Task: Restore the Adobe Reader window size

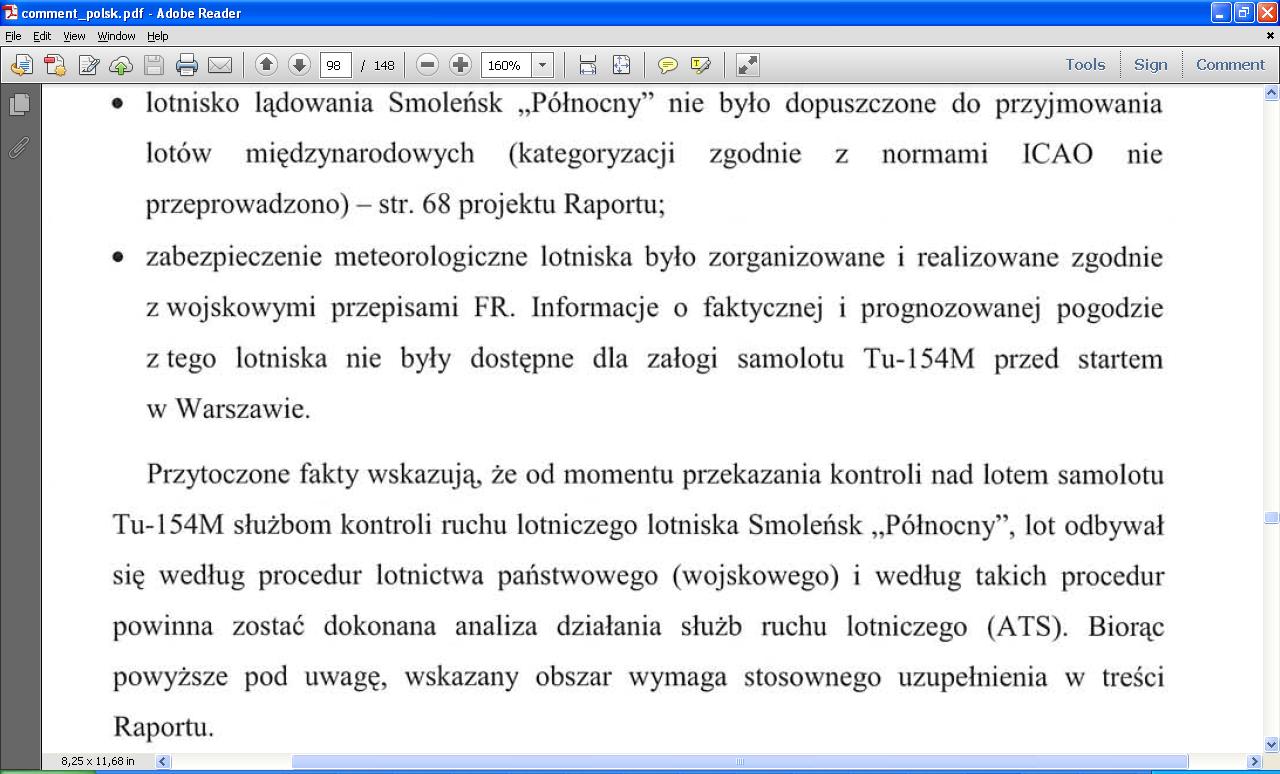Action: point(1244,13)
